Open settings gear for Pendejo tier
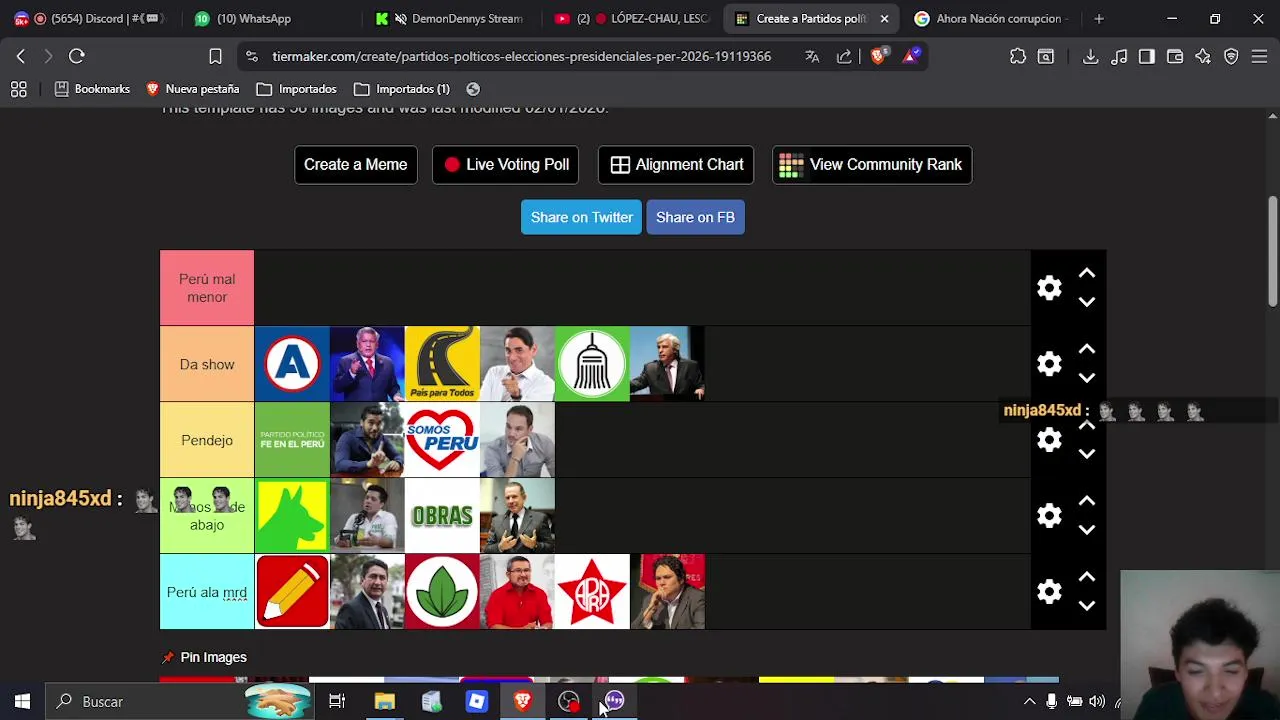This screenshot has width=1280, height=720. click(1049, 440)
